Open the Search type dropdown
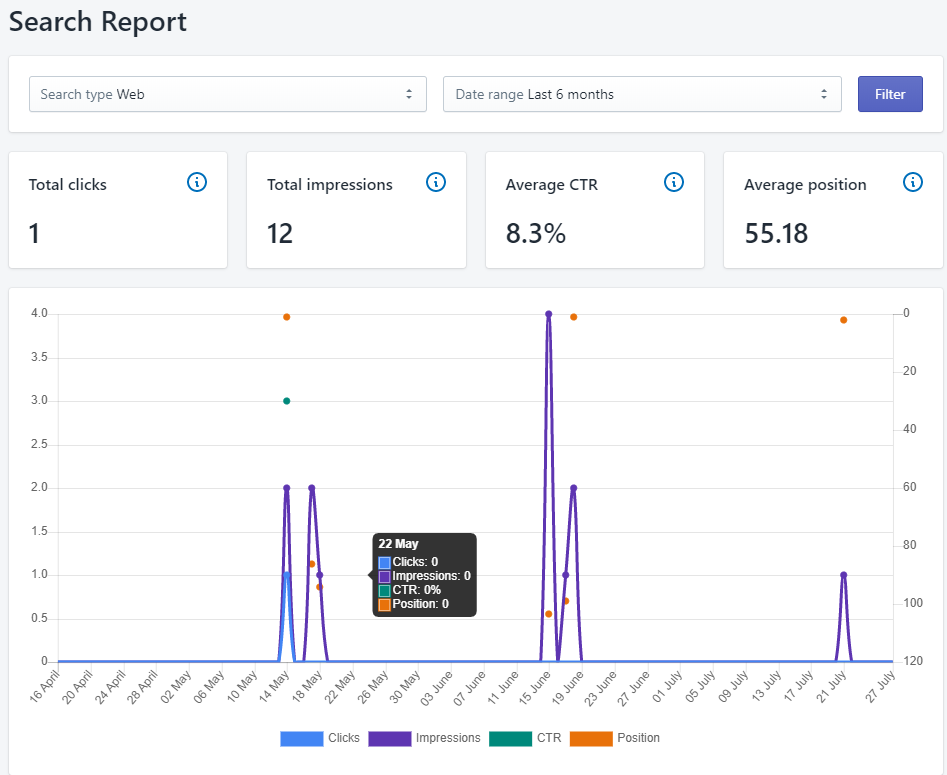Viewport: 947px width, 775px height. pos(228,94)
